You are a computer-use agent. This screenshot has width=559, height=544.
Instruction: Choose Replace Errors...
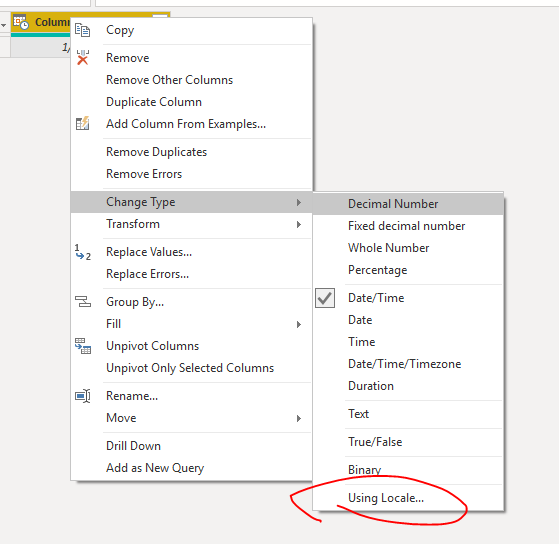[191, 274]
